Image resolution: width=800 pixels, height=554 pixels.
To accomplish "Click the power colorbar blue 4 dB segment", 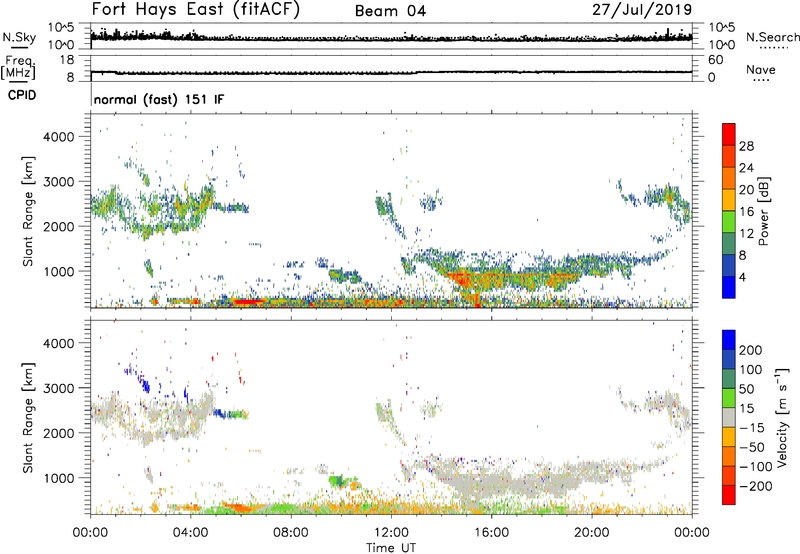I will pyautogui.click(x=729, y=287).
